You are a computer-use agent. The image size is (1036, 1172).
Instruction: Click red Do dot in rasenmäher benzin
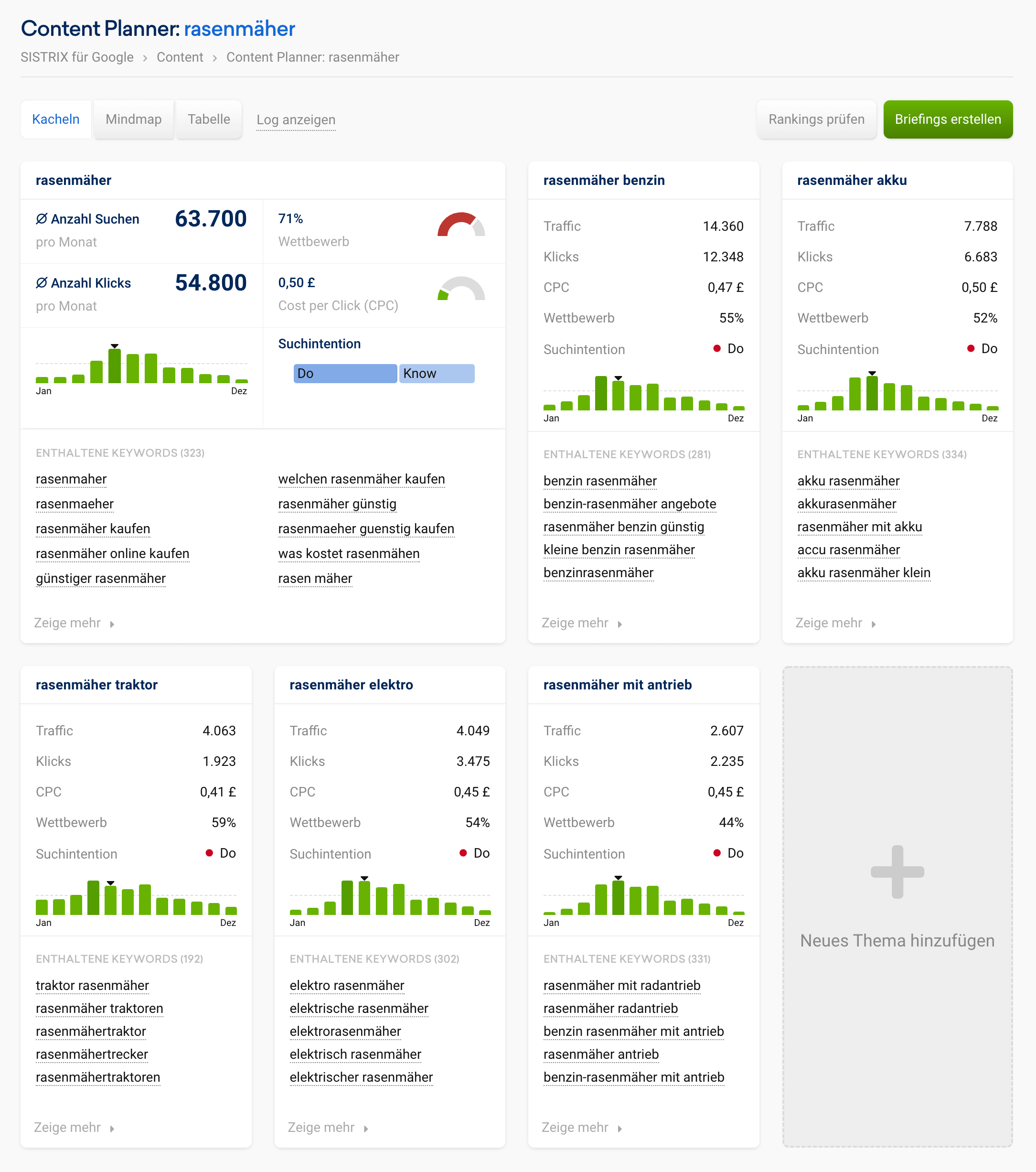716,349
